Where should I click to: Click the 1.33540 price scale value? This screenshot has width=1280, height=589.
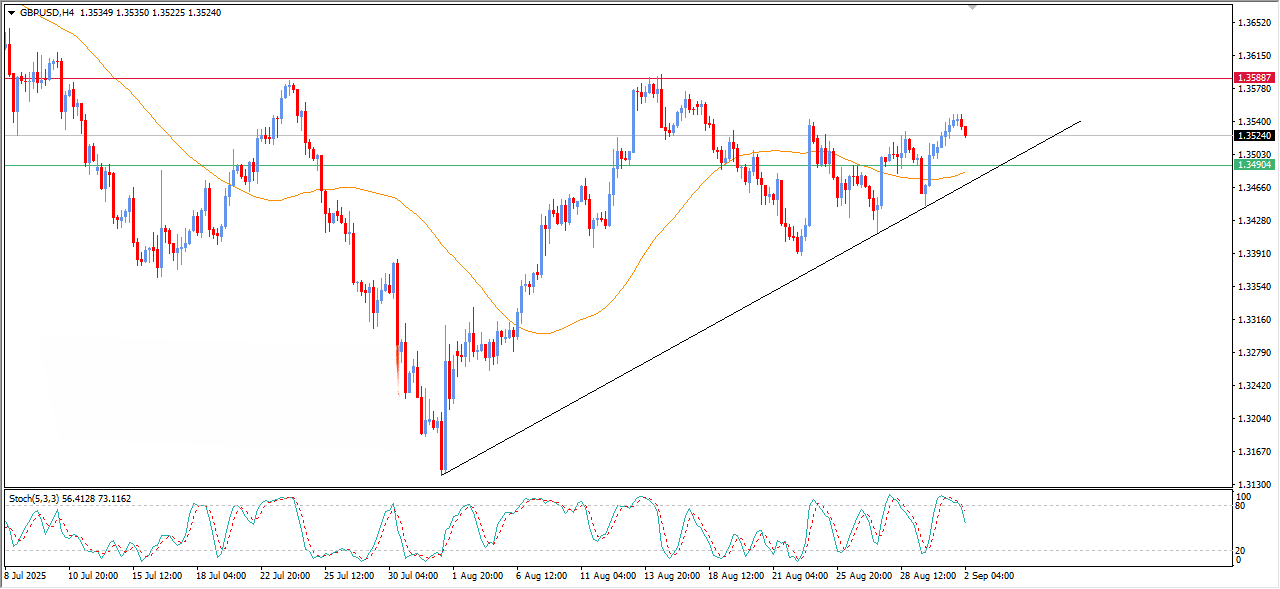coord(1254,286)
